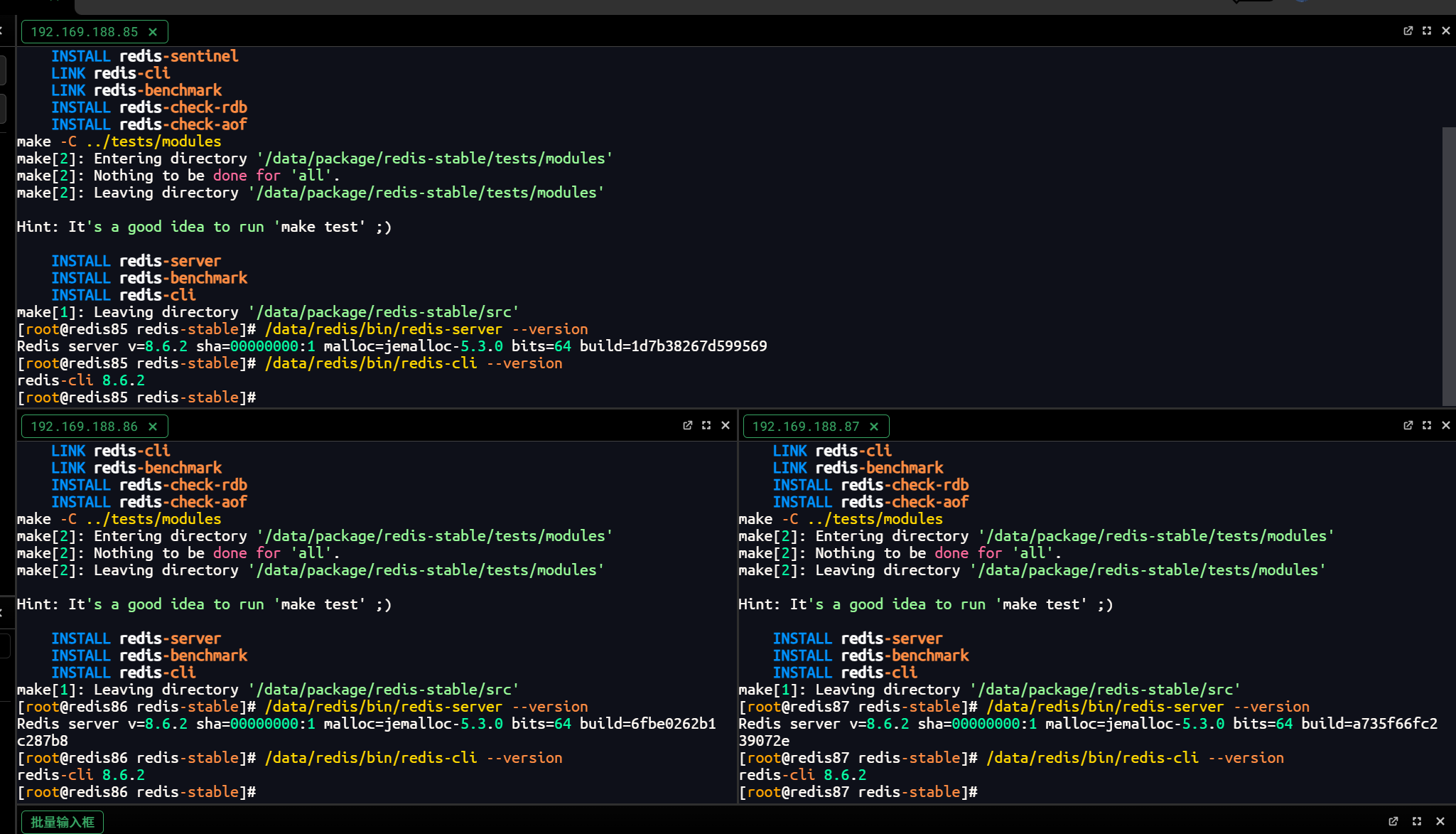1456x834 pixels.
Task: Click the top terminal's vertical scrollbar
Action: (x=1448, y=267)
